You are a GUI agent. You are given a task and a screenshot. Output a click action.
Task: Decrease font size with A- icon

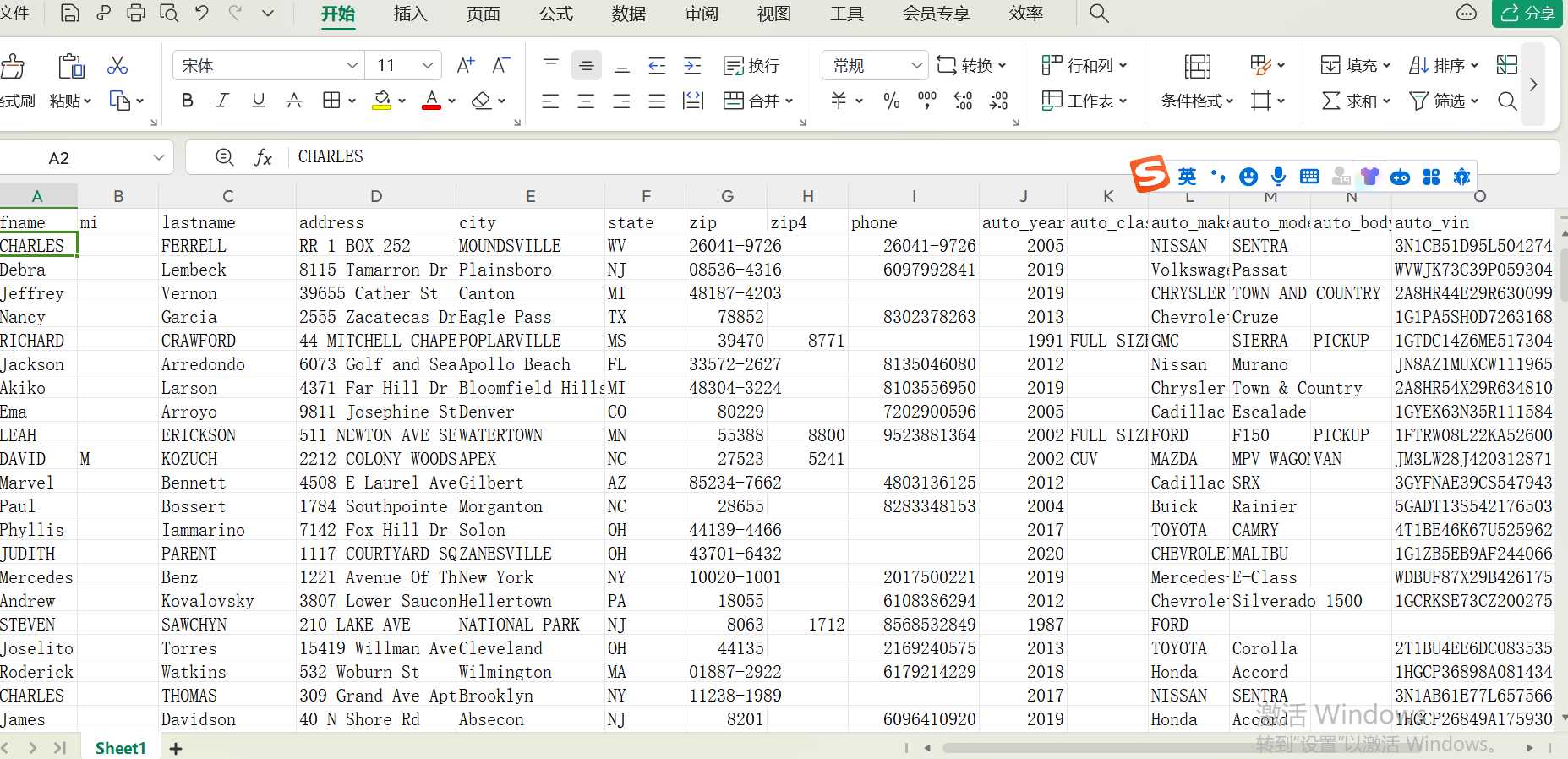coord(501,65)
